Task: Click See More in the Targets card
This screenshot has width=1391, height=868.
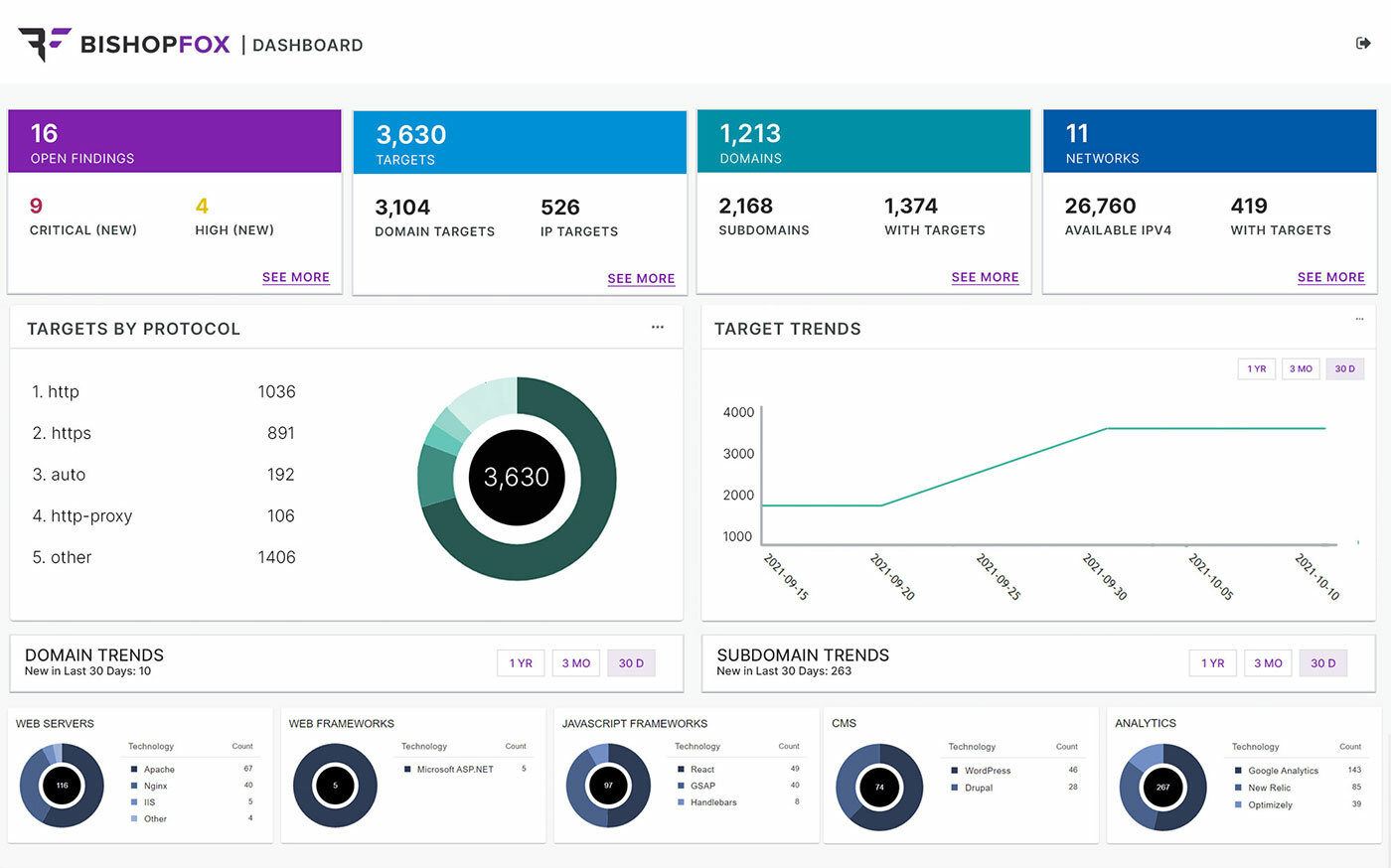Action: [x=641, y=279]
